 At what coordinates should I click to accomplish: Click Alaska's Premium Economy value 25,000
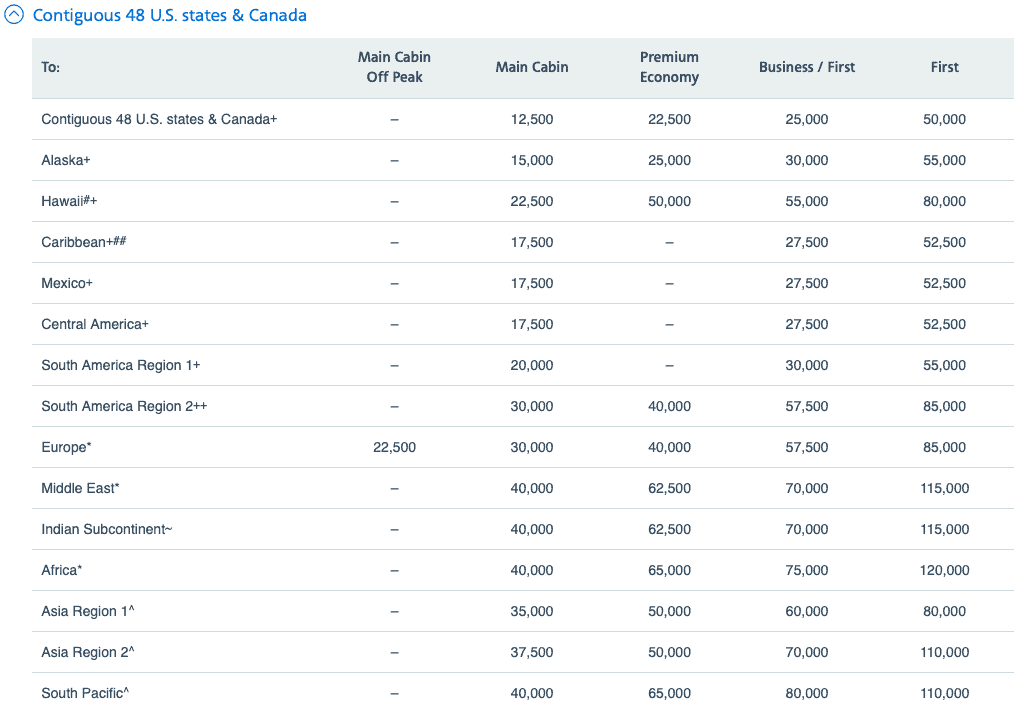(x=669, y=160)
